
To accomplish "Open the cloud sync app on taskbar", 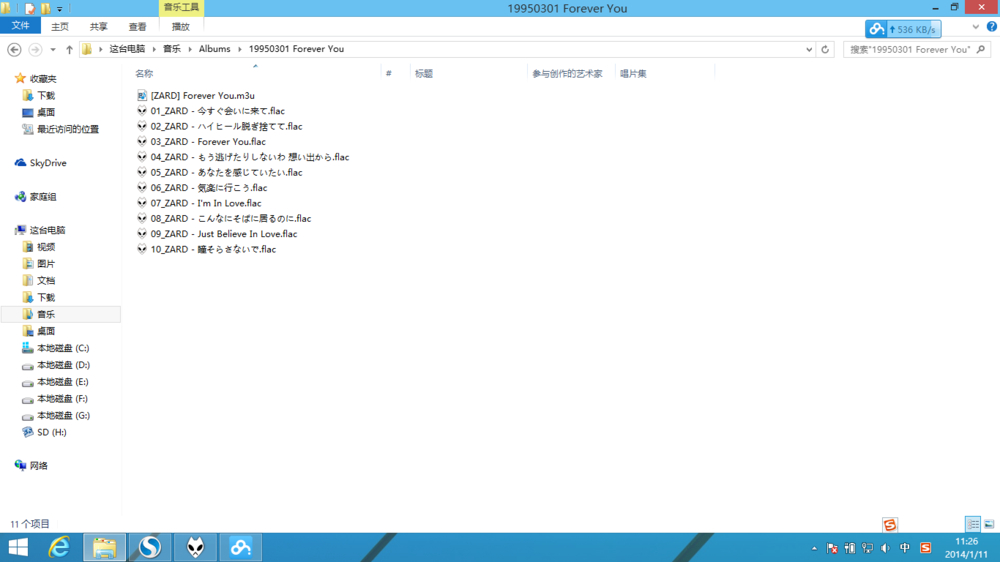I will click(x=241, y=547).
